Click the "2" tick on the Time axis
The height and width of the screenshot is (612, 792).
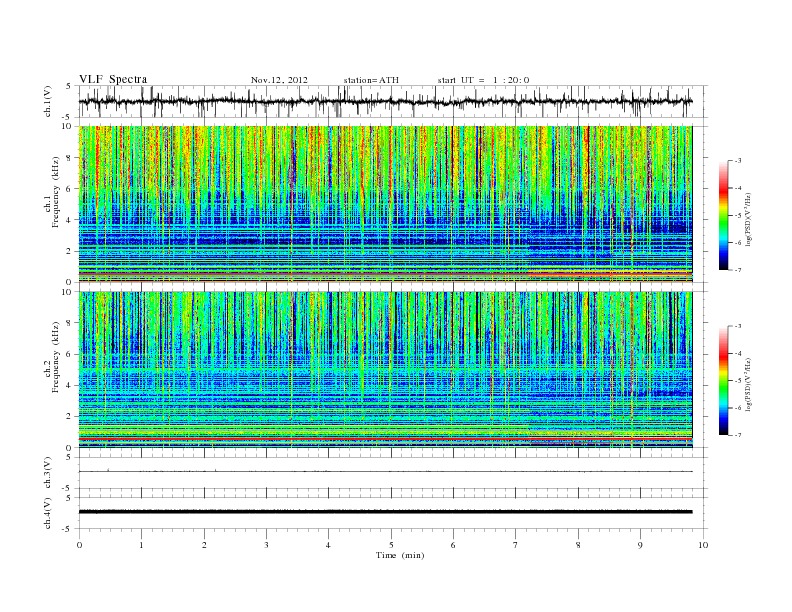pos(204,545)
